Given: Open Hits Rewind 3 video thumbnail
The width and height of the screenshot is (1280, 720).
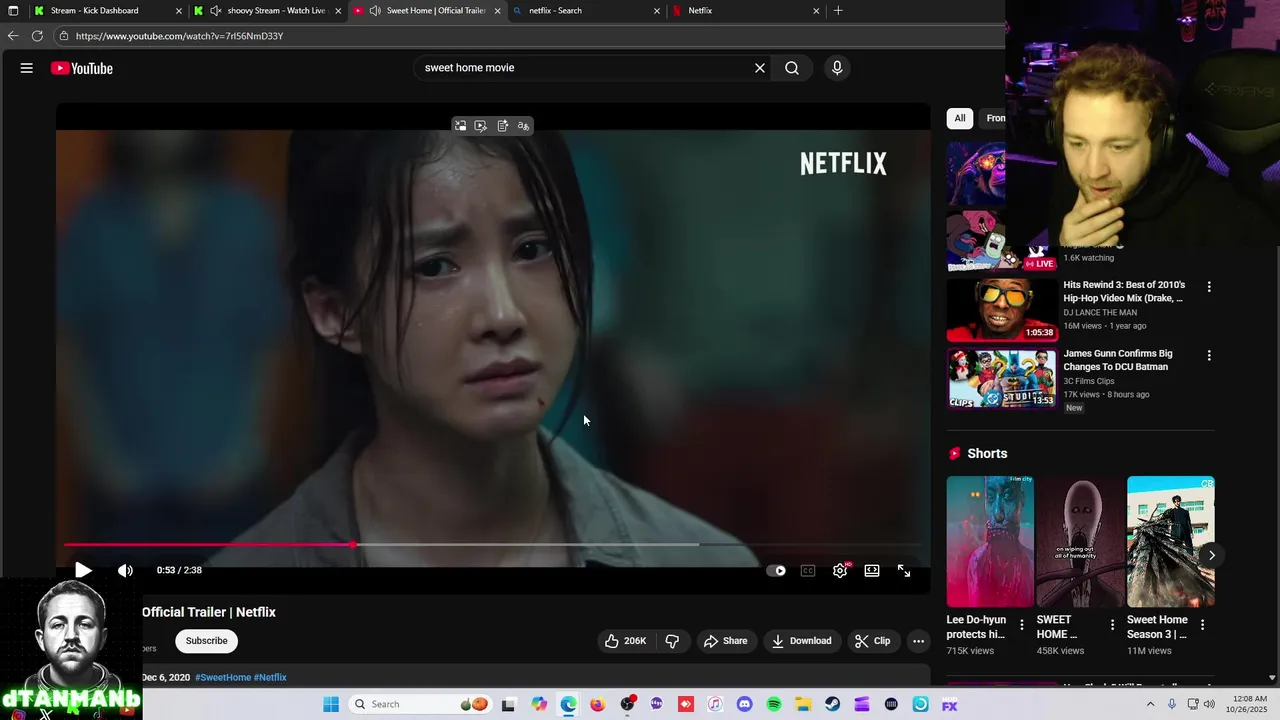Looking at the screenshot, I should point(1001,310).
